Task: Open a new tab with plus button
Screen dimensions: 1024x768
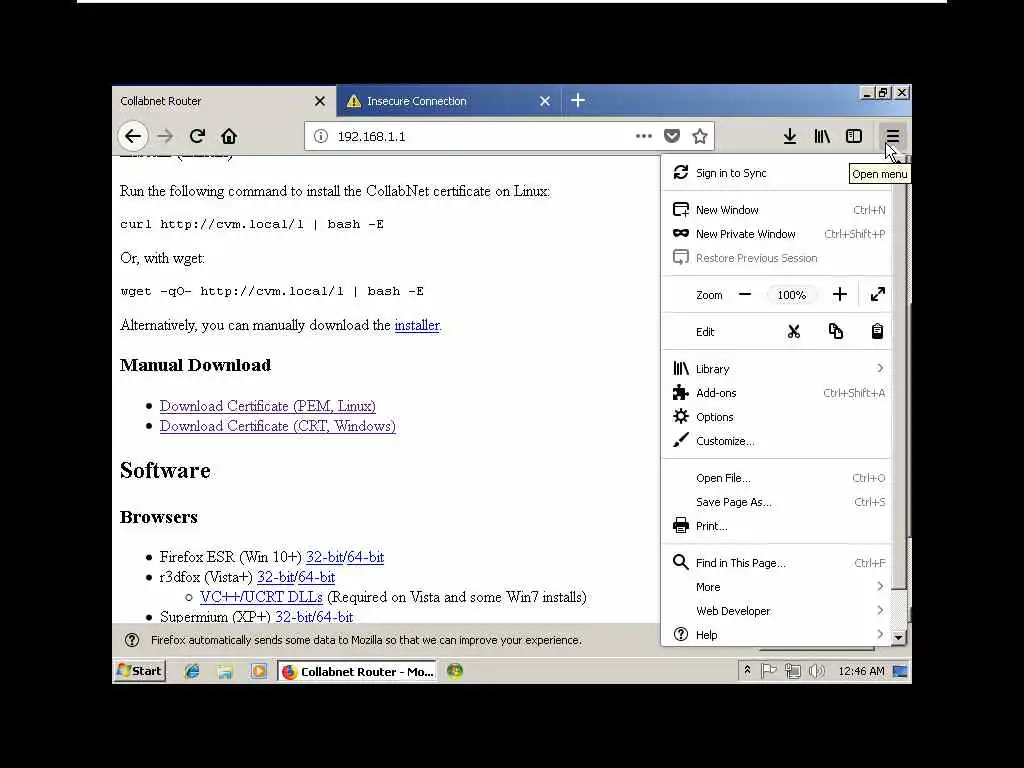Action: click(578, 101)
